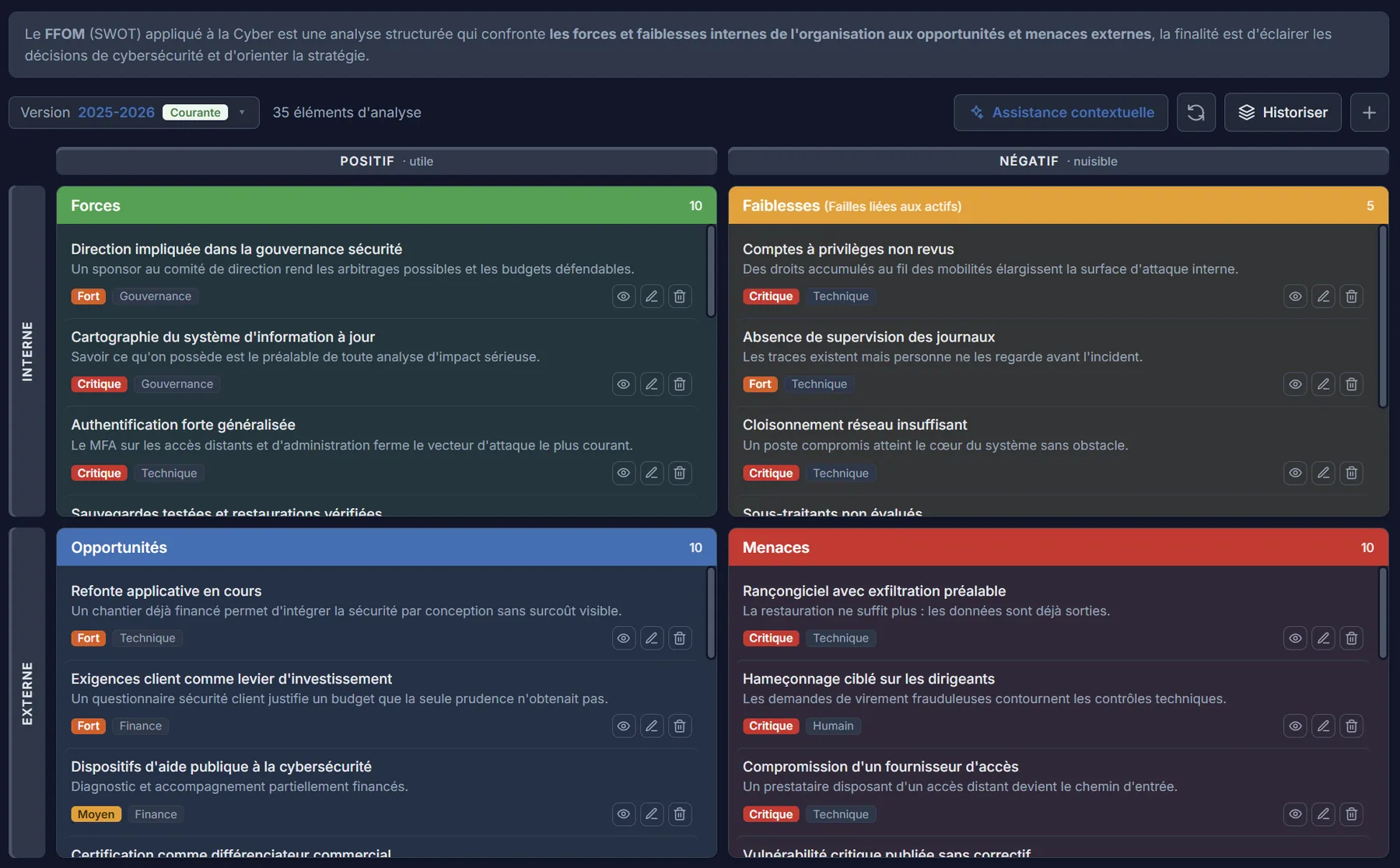Viewport: 1400px width, 868px height.
Task: Click the 'Courante' version badge
Action: [195, 113]
